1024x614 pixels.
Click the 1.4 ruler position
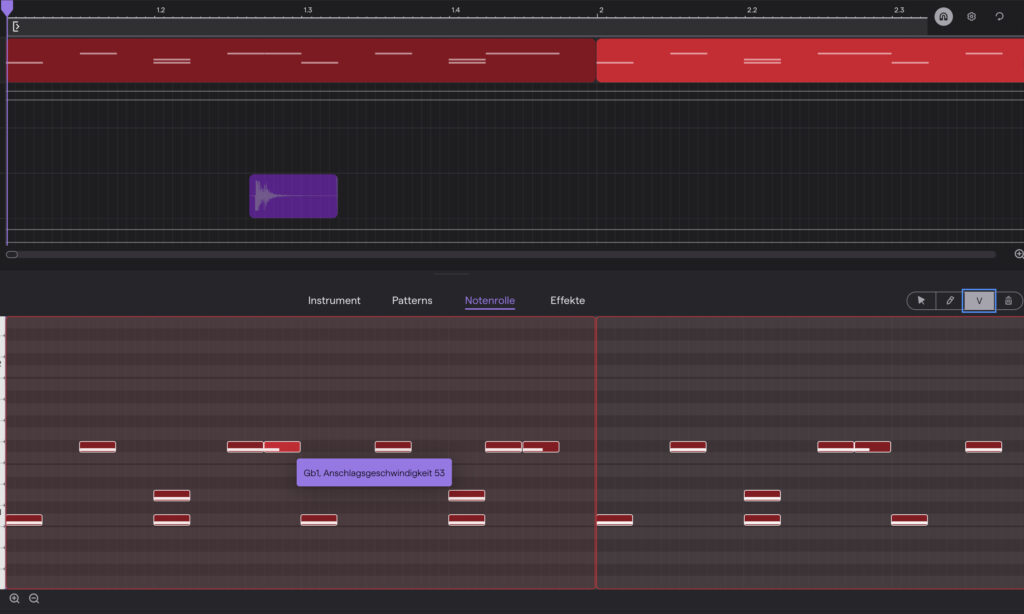tap(455, 10)
